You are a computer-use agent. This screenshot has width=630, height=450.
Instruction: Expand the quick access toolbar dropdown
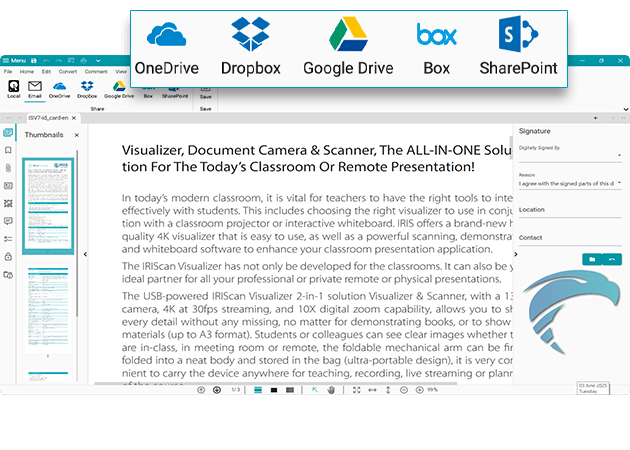(x=98, y=61)
